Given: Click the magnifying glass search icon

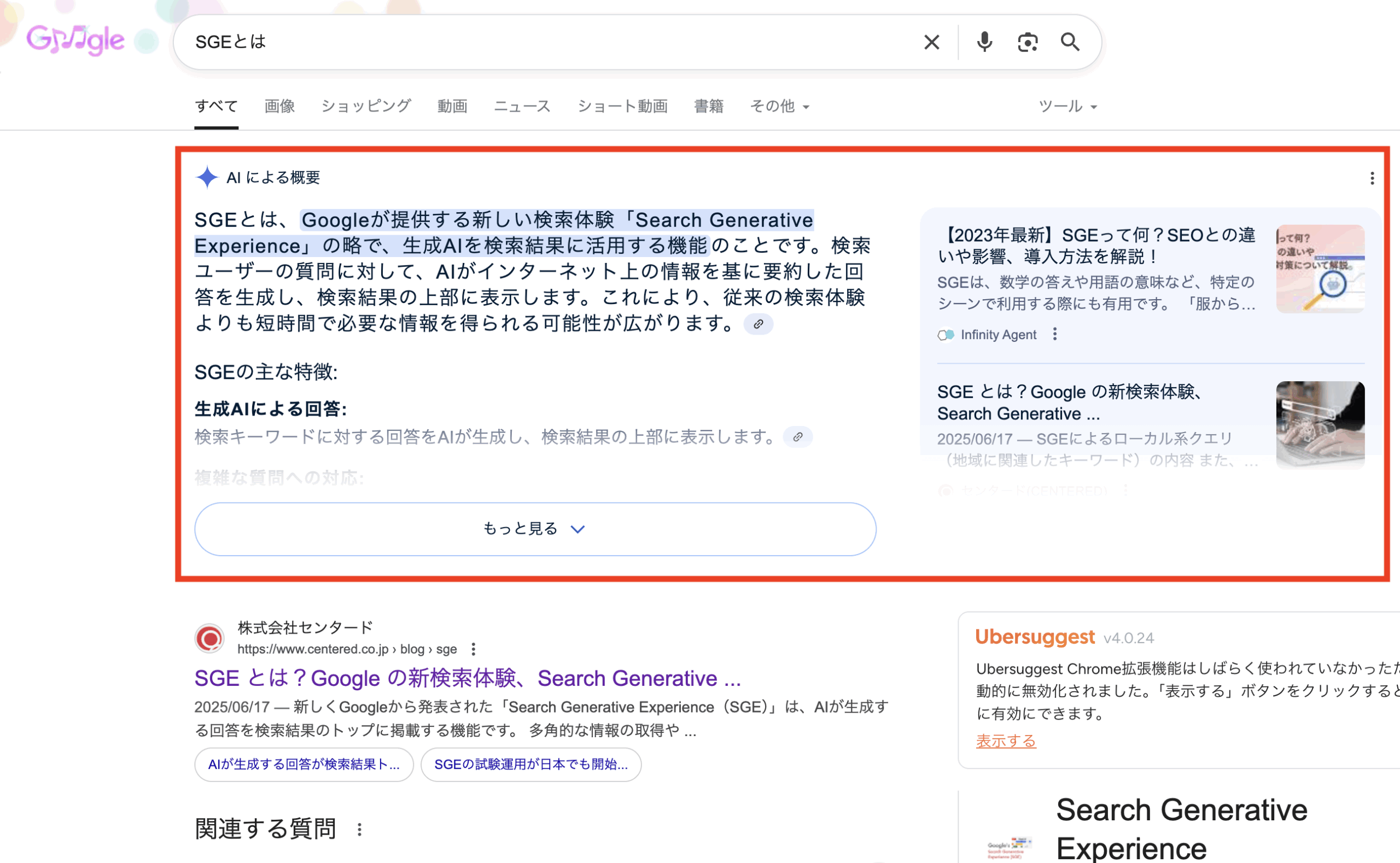Looking at the screenshot, I should pyautogui.click(x=1070, y=42).
